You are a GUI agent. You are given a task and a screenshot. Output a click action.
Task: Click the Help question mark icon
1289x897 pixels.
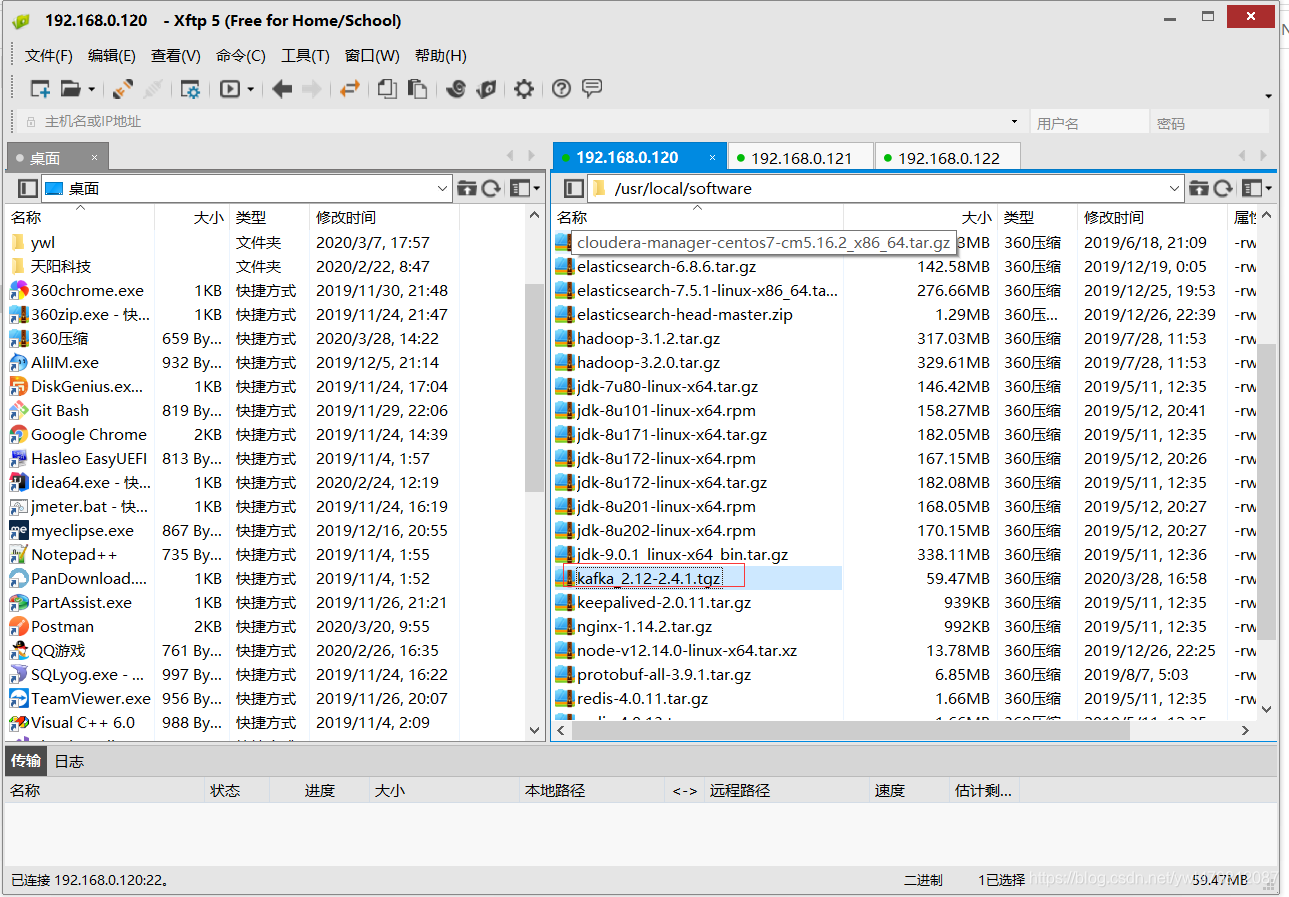pyautogui.click(x=561, y=89)
